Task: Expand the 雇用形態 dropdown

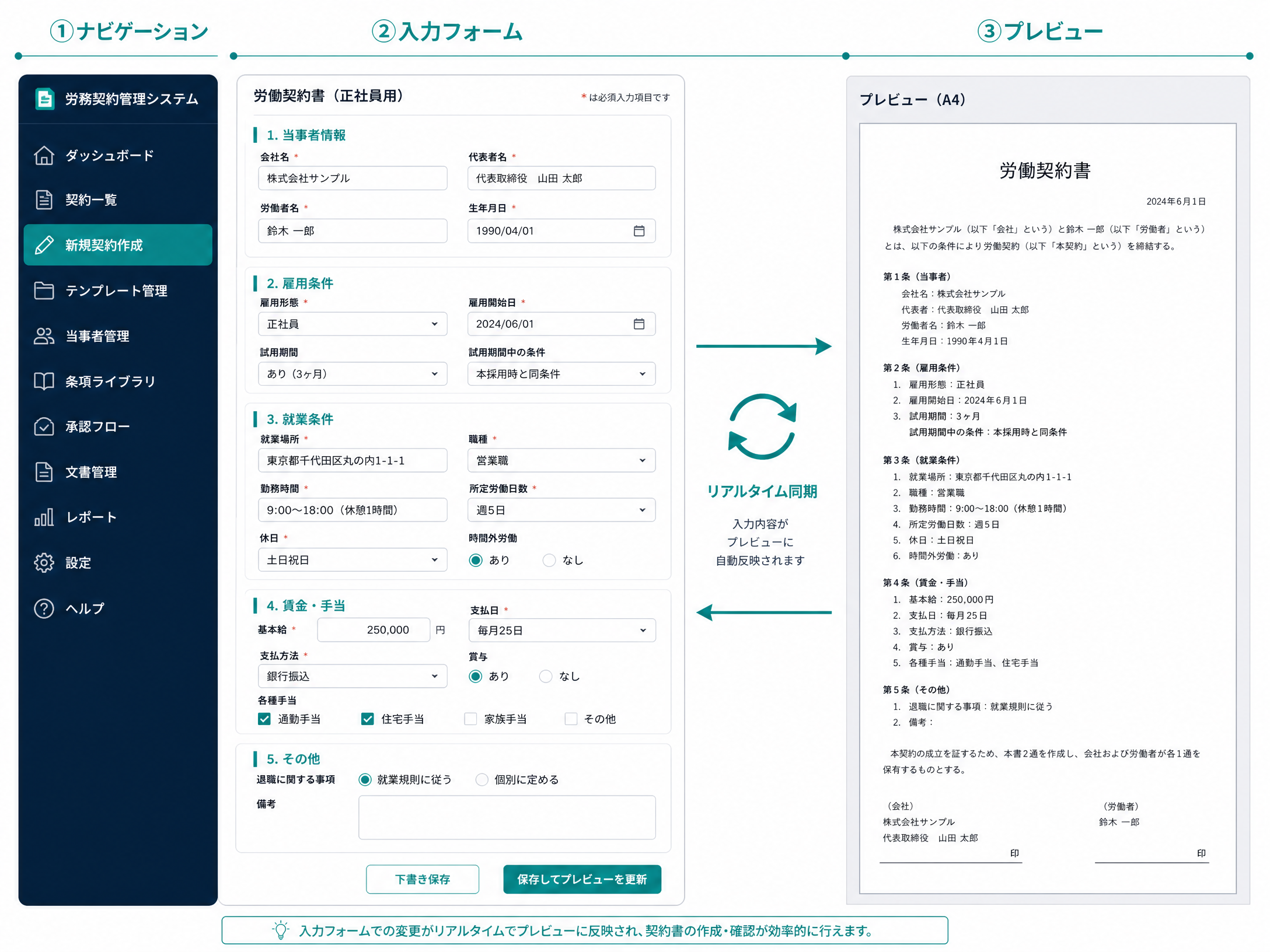Action: tap(353, 324)
